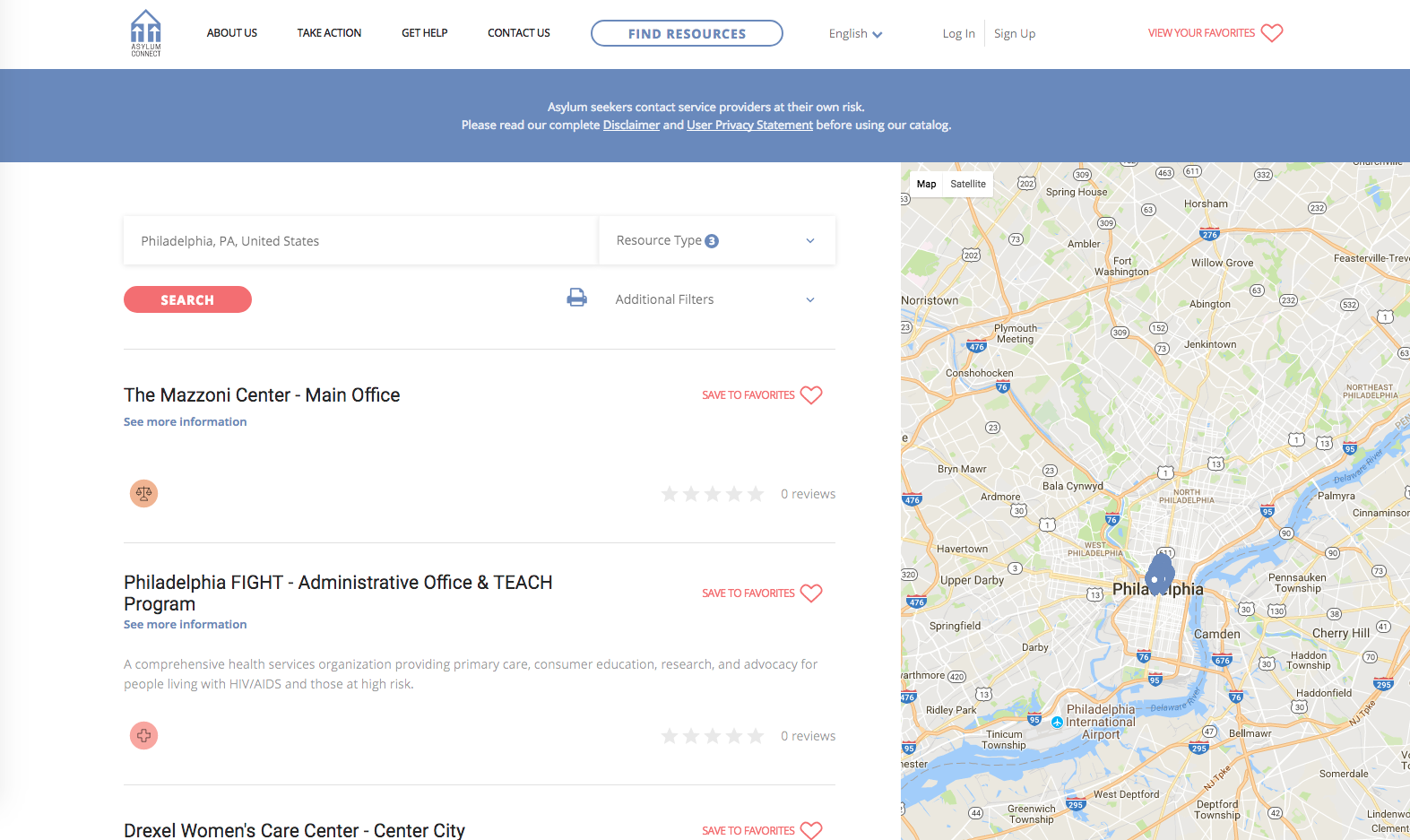
Task: Click 0 reviews text for Philadelphia FIGHT
Action: tap(808, 736)
